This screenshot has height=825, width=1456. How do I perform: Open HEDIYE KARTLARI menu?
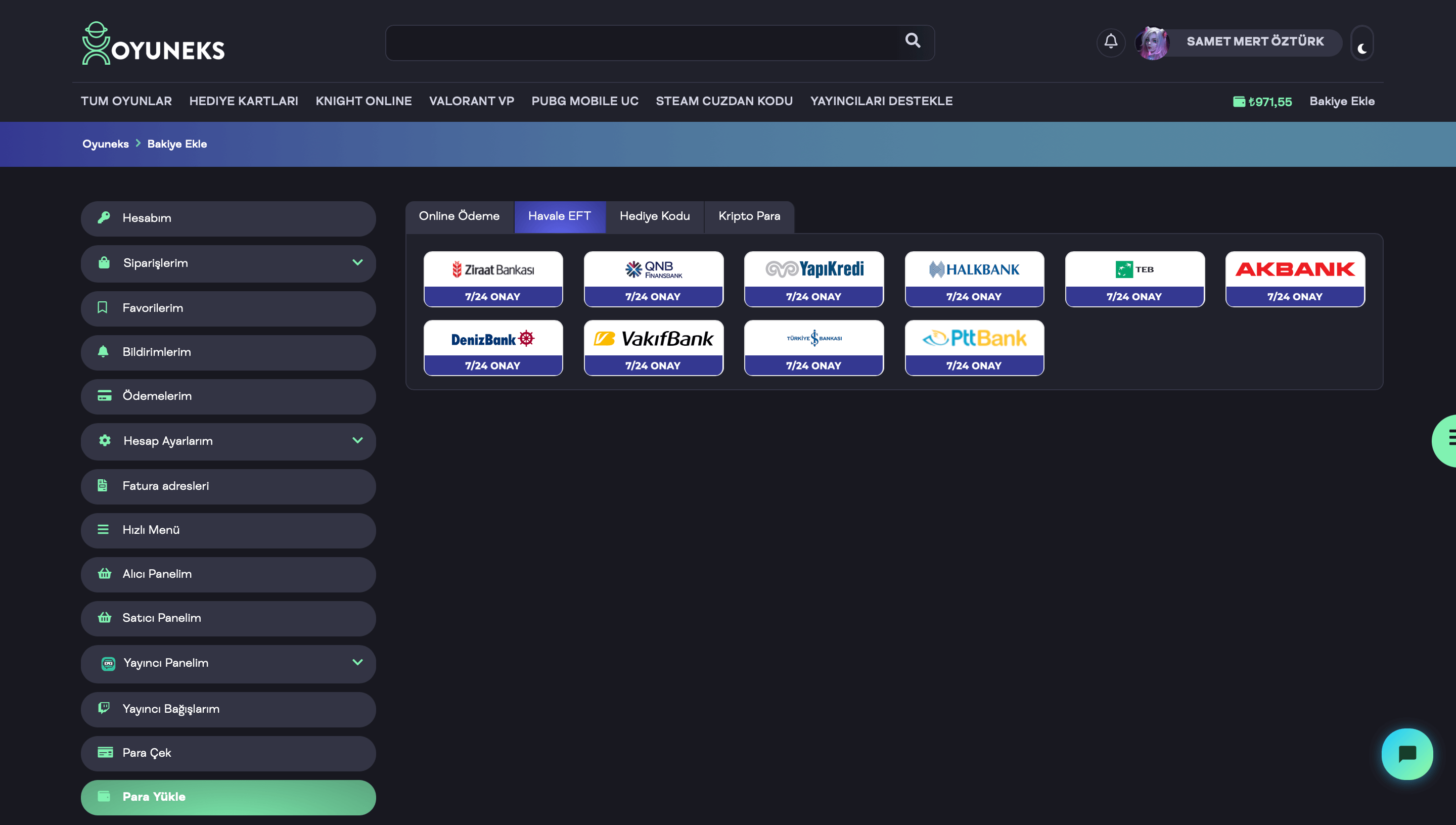(244, 102)
